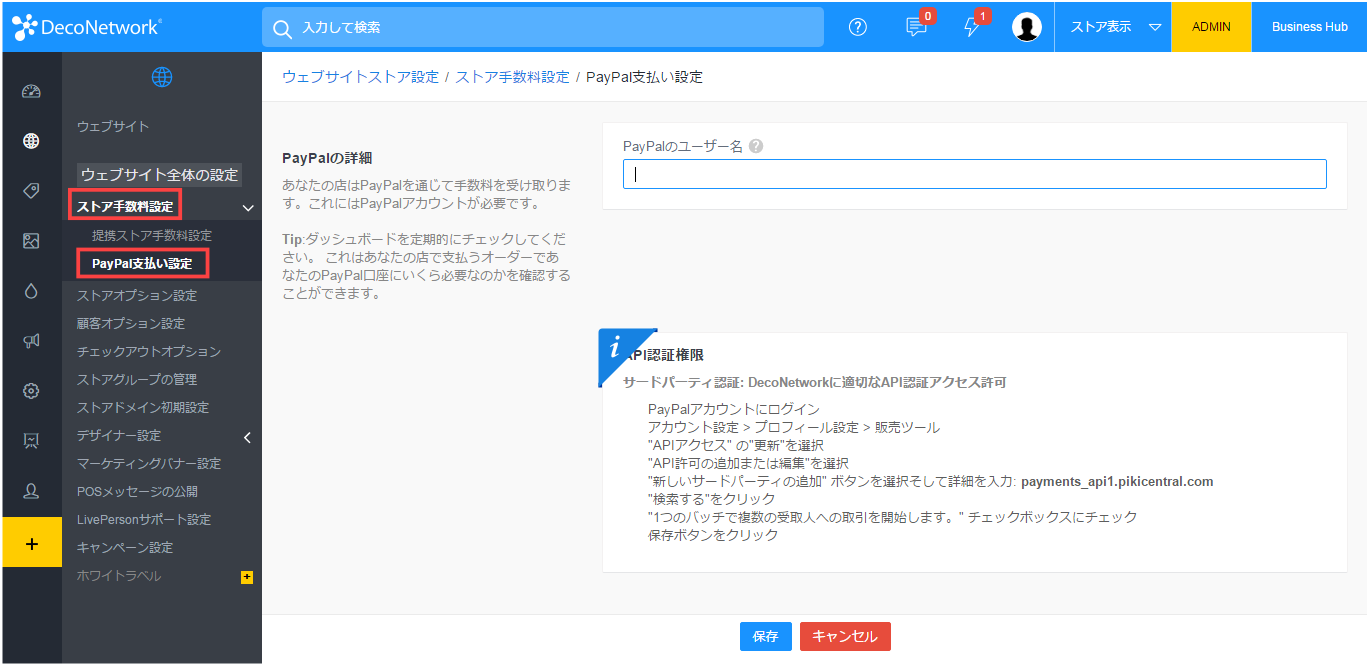Image resolution: width=1368 pixels, height=665 pixels.
Task: Open the ストア表示 dropdown
Action: pyautogui.click(x=1113, y=27)
